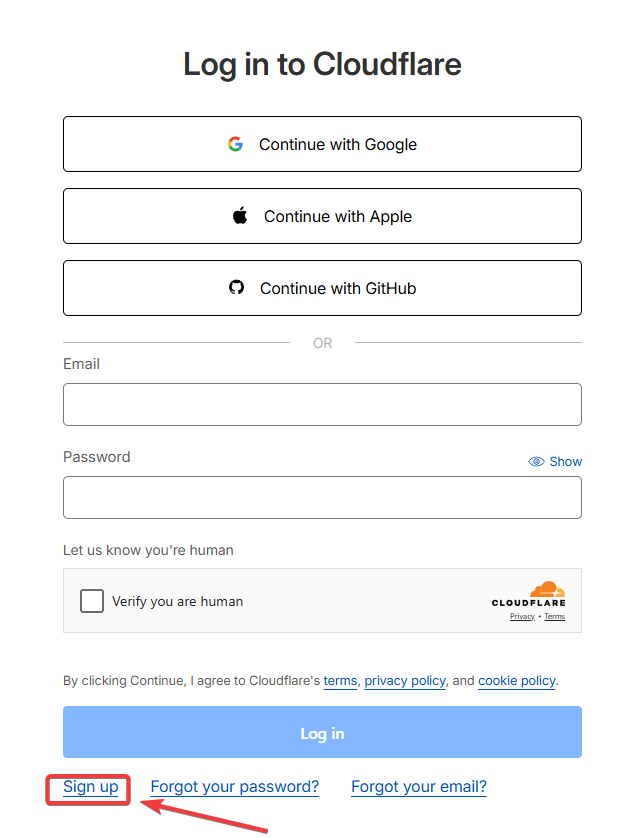Viewport: 621px width, 838px height.
Task: Check the Verify you are human box
Action: point(92,601)
